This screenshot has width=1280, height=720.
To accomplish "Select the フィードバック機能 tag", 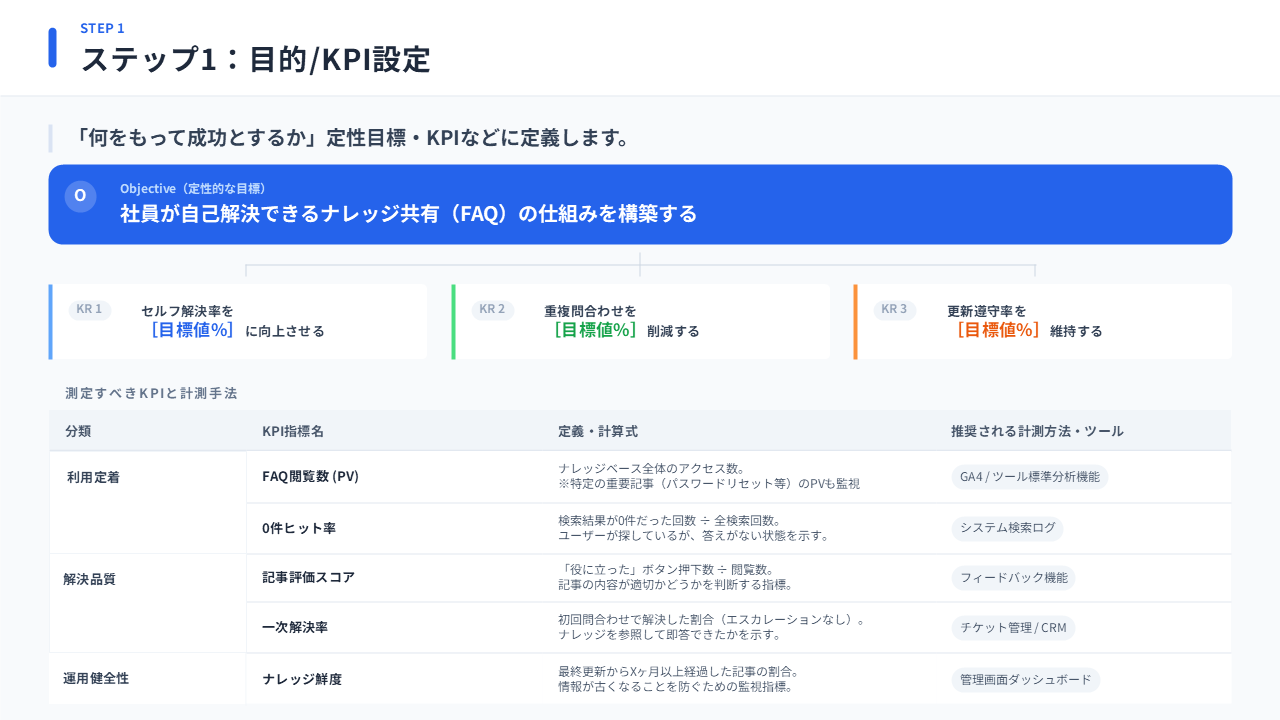I will click(1013, 578).
